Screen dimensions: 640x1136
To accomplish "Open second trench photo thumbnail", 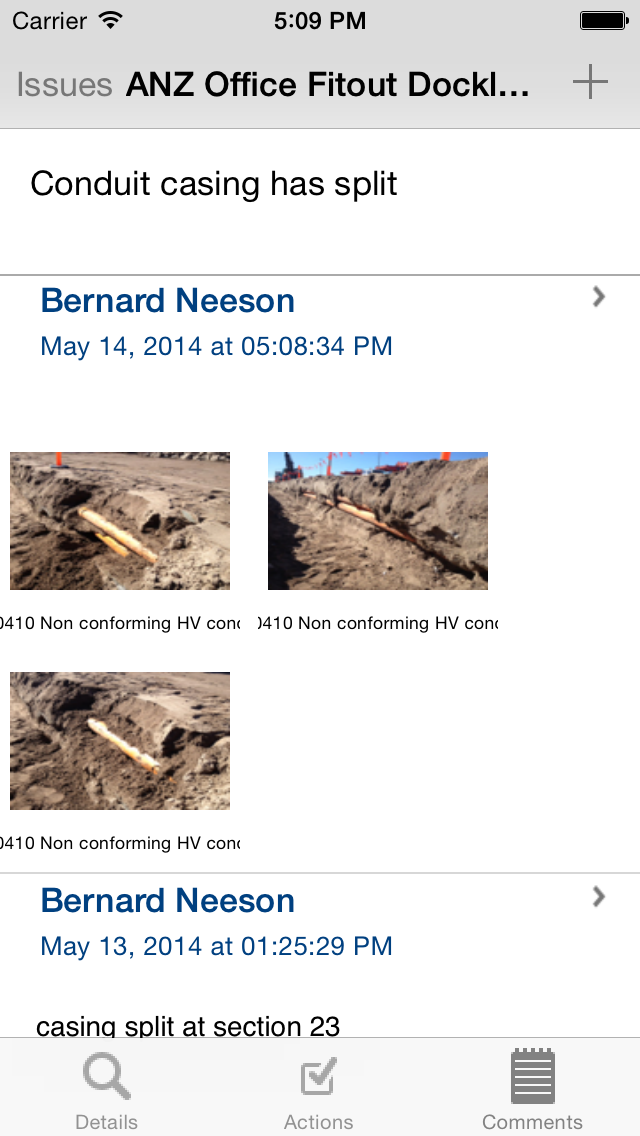I will 378,521.
